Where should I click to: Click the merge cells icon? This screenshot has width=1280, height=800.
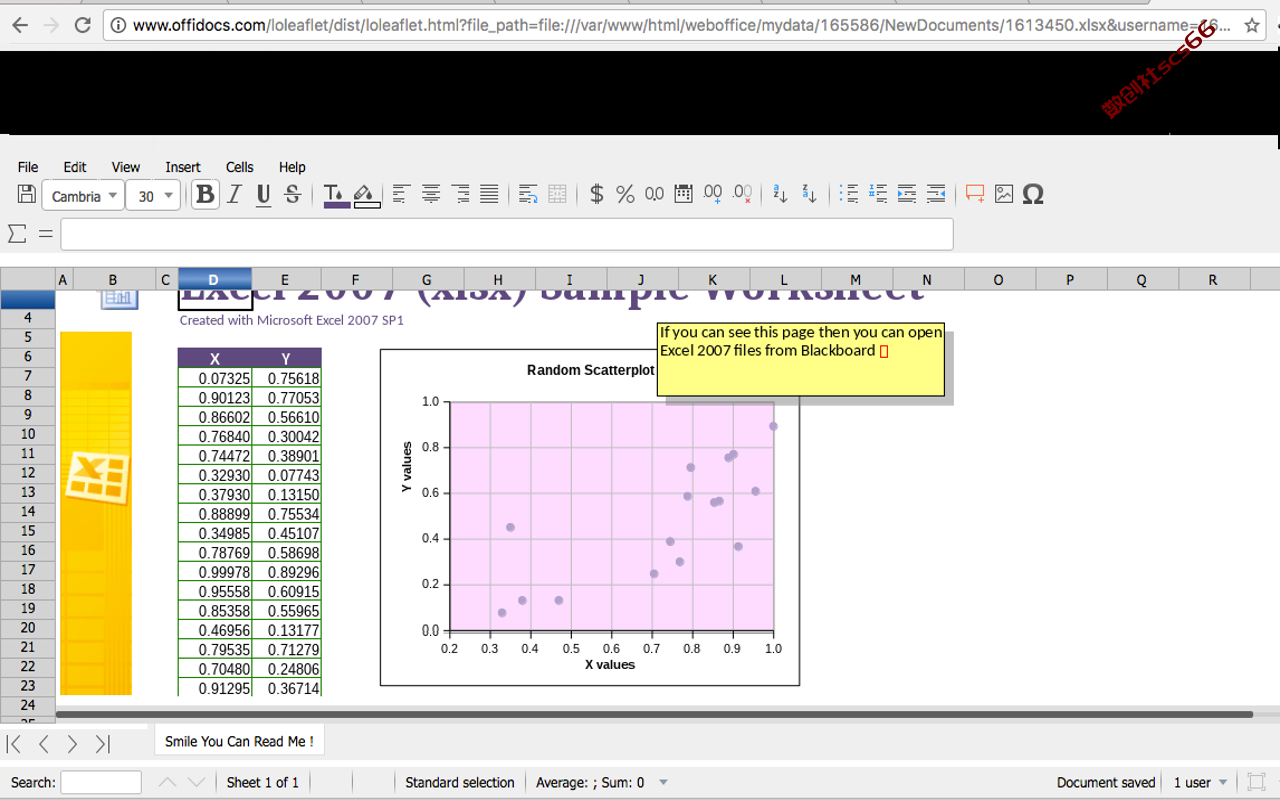click(x=557, y=194)
